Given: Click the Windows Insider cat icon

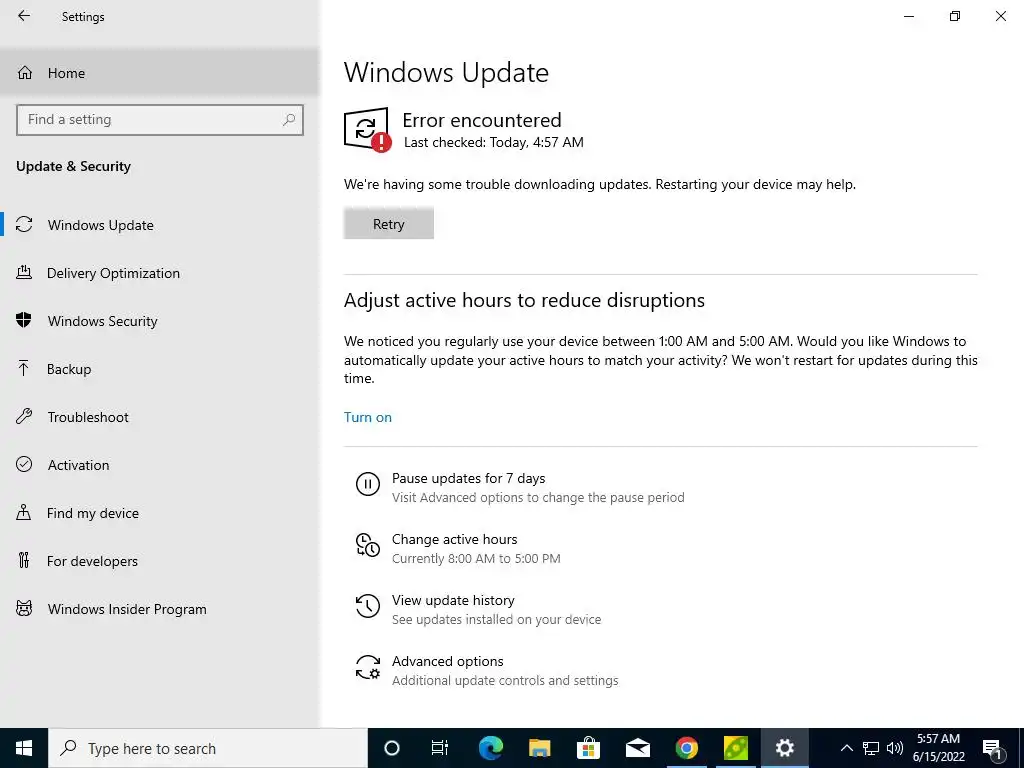Looking at the screenshot, I should tap(24, 609).
